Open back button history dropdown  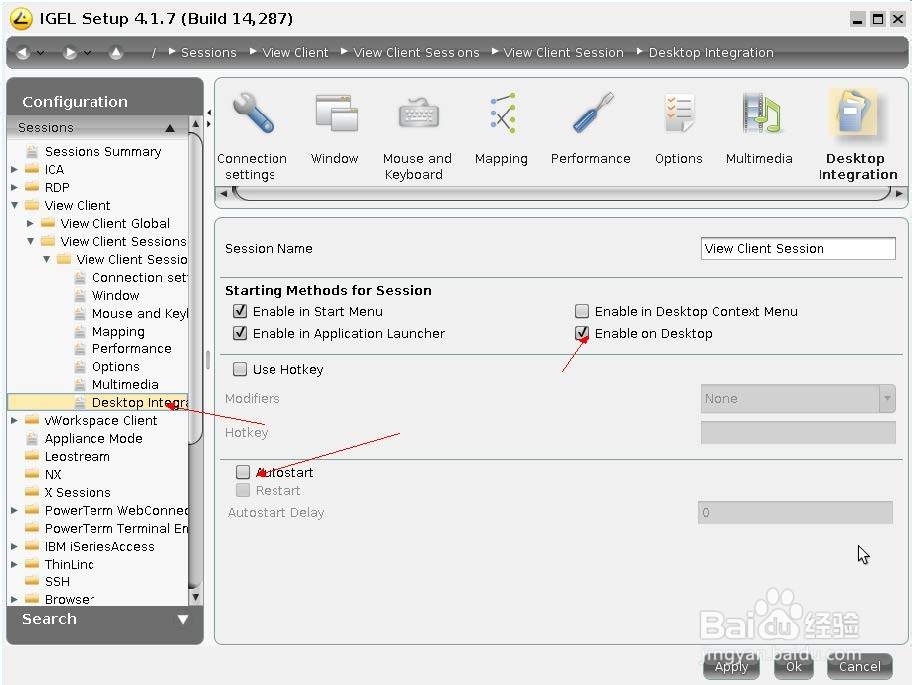pos(41,53)
